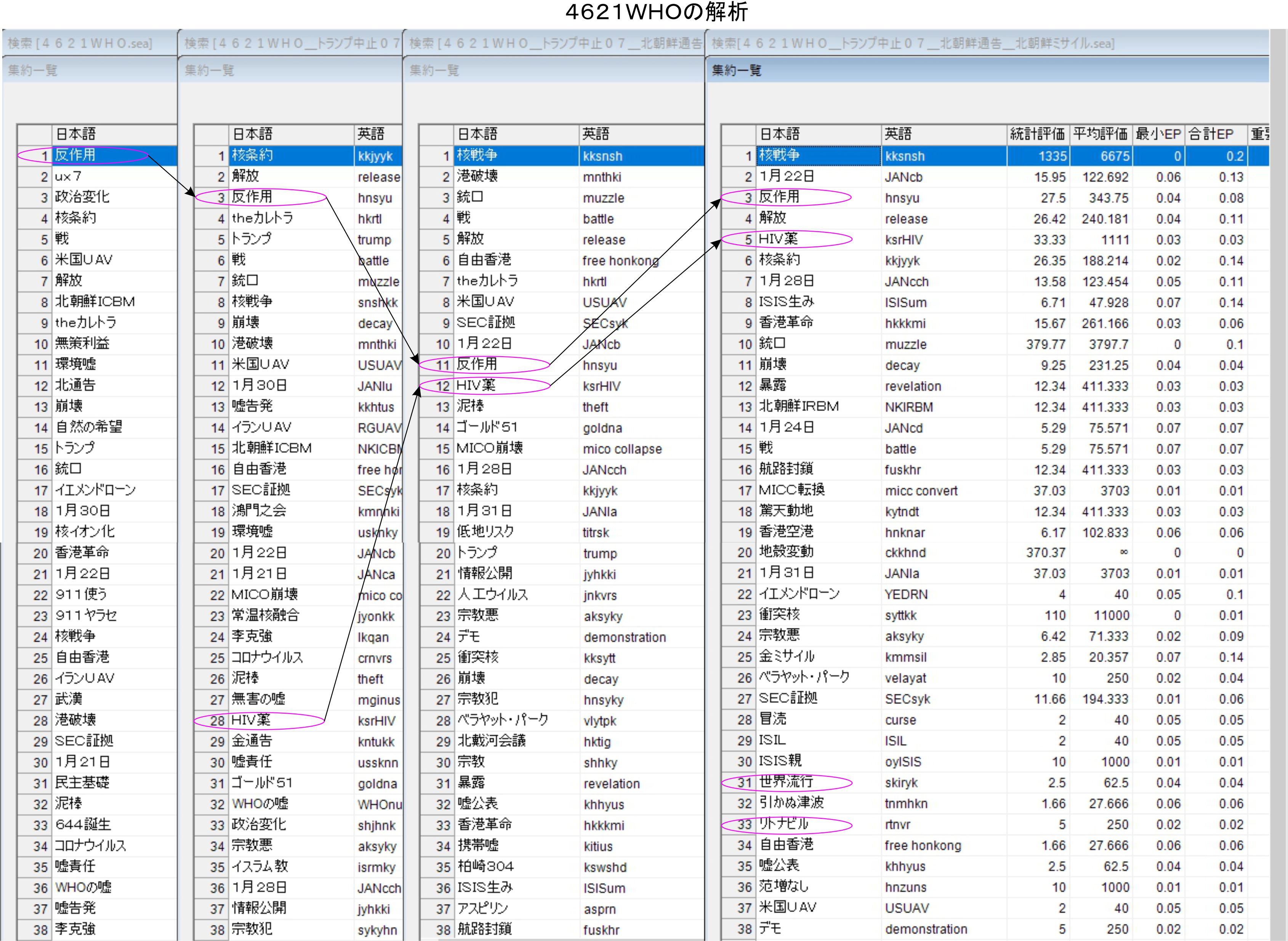Select the 核戦争 row in the rightmost table
The height and width of the screenshot is (941, 1288).
[779, 155]
